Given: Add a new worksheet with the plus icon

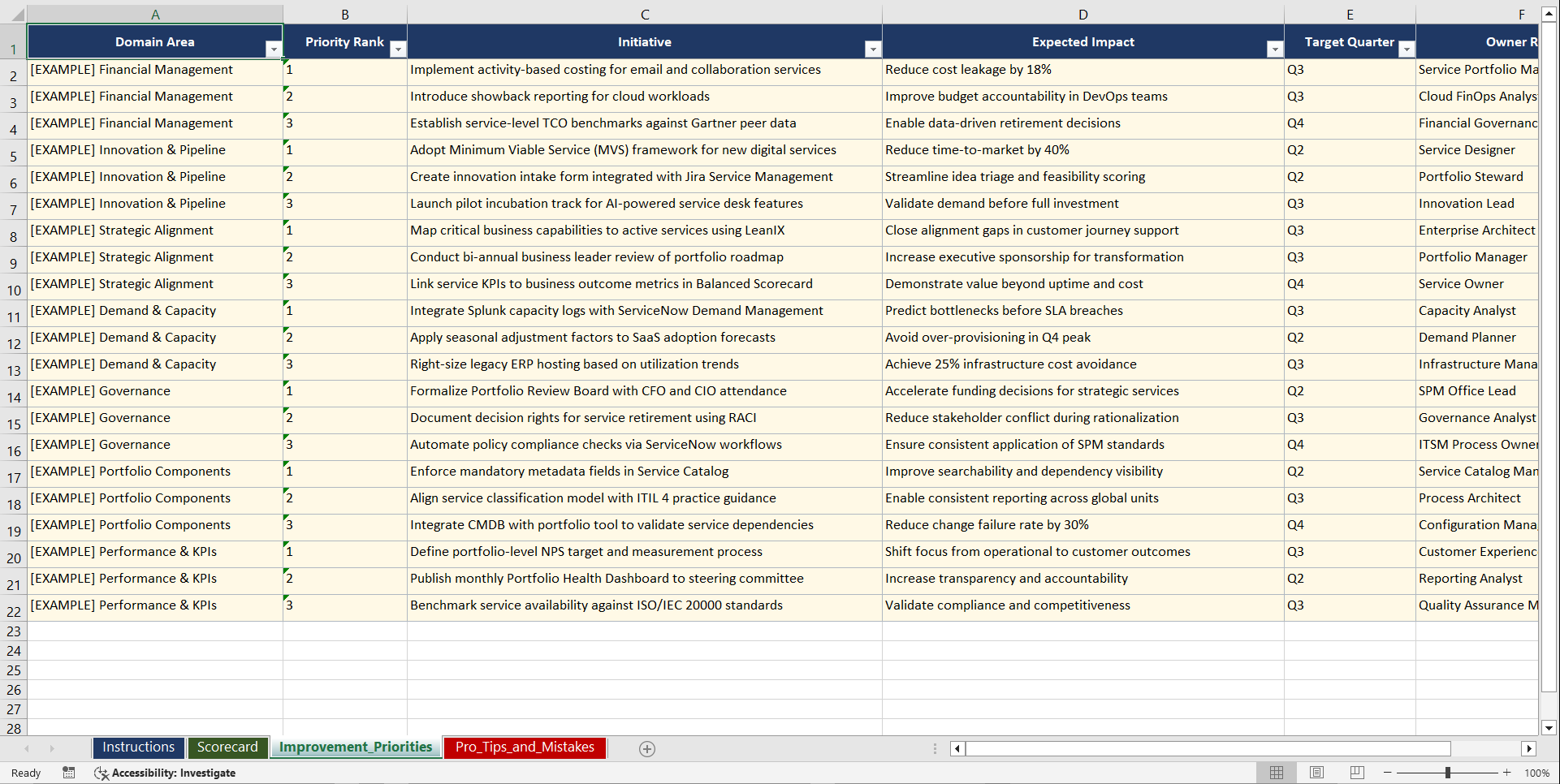Looking at the screenshot, I should [x=646, y=748].
